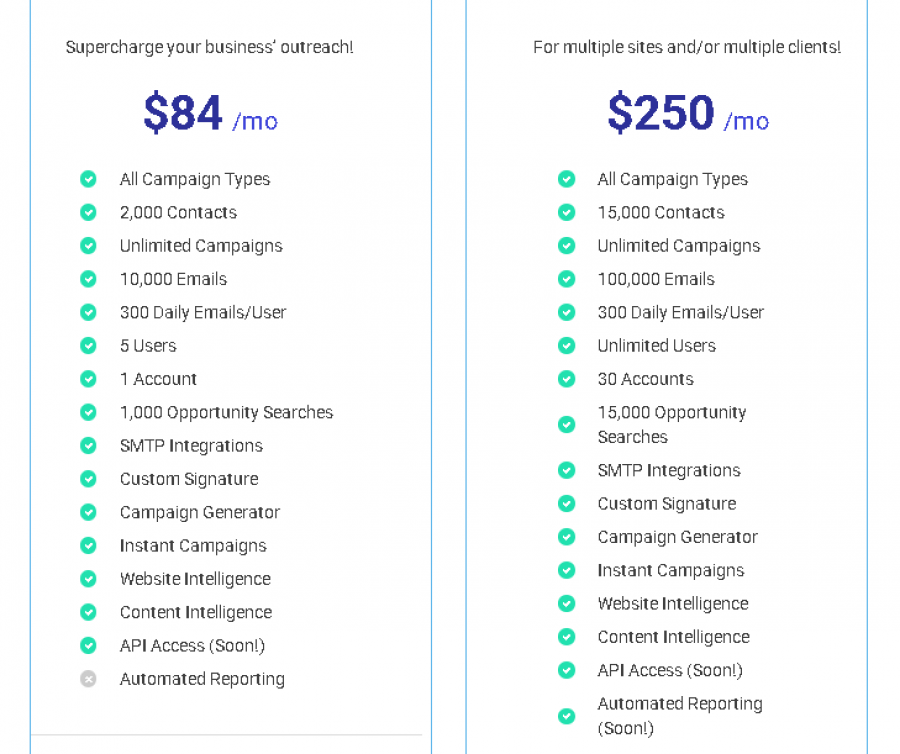Screen dimensions: 900x754
Task: Open the $84 /mo pricing link
Action: point(210,113)
